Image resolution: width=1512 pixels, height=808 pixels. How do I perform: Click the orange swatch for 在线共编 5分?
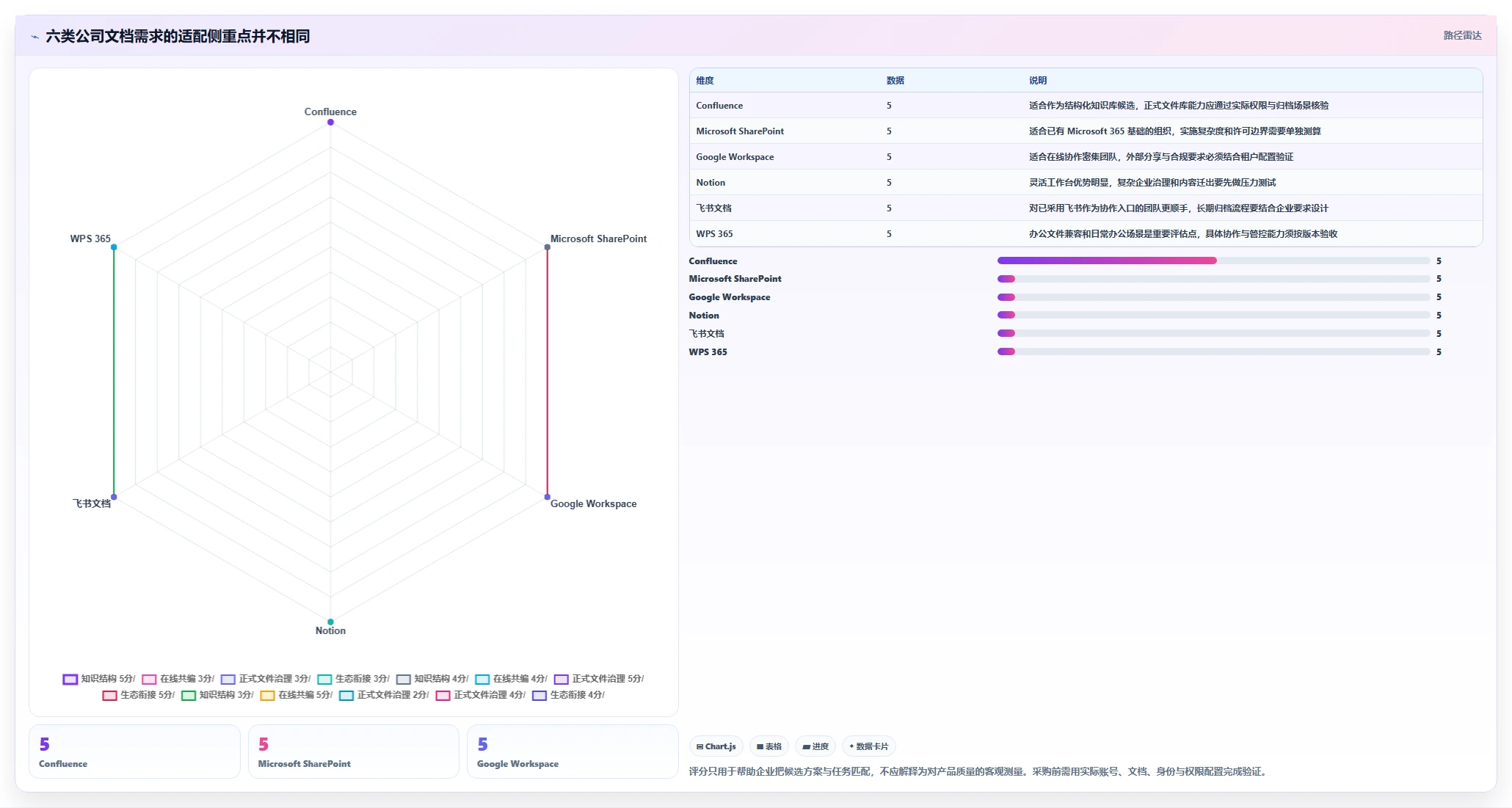click(x=267, y=696)
